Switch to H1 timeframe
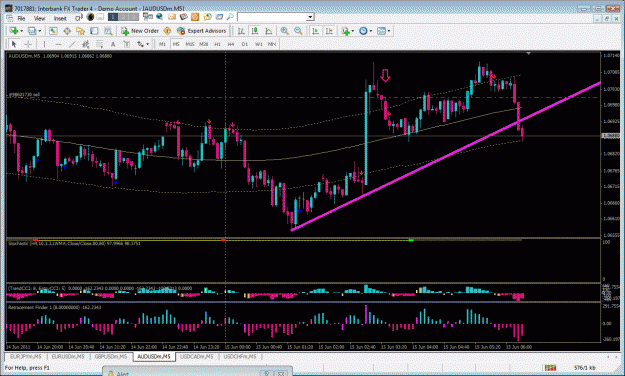625x376 pixels. (x=217, y=44)
